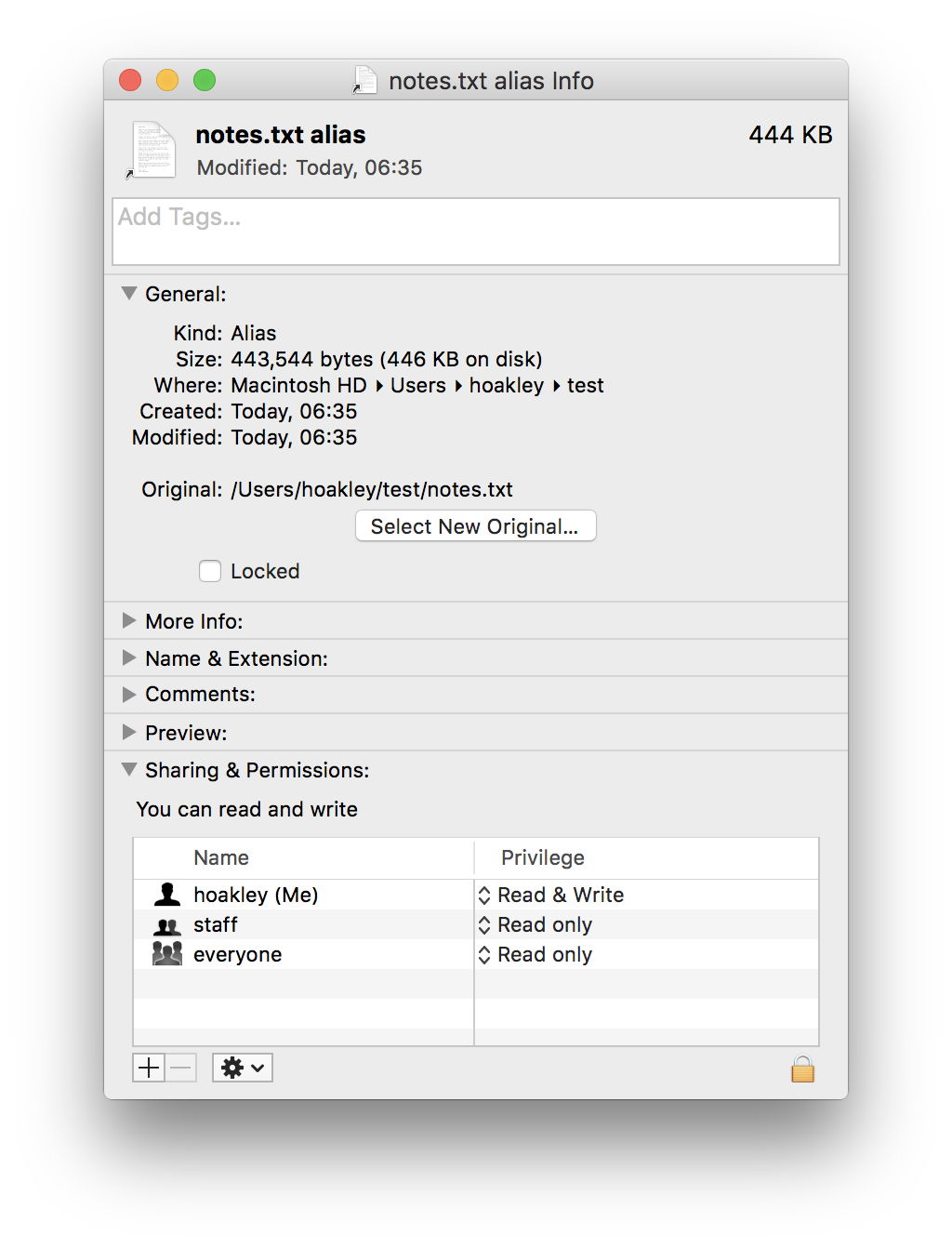
Task: Expand the Name & Extension section
Action: [x=129, y=657]
